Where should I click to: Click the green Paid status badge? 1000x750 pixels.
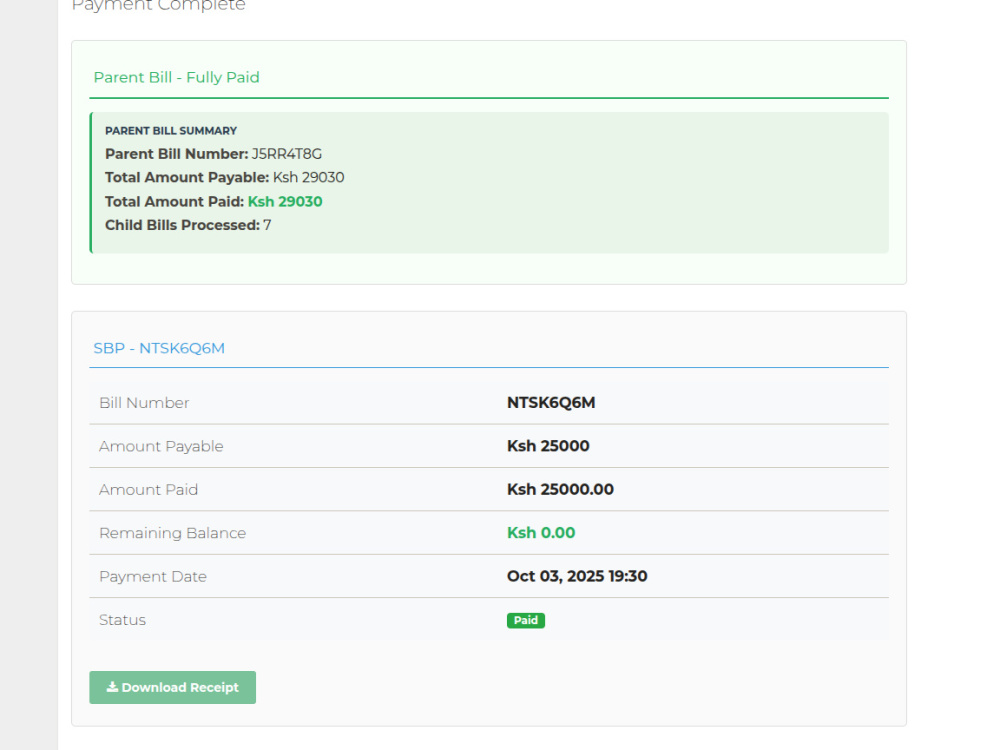(526, 621)
